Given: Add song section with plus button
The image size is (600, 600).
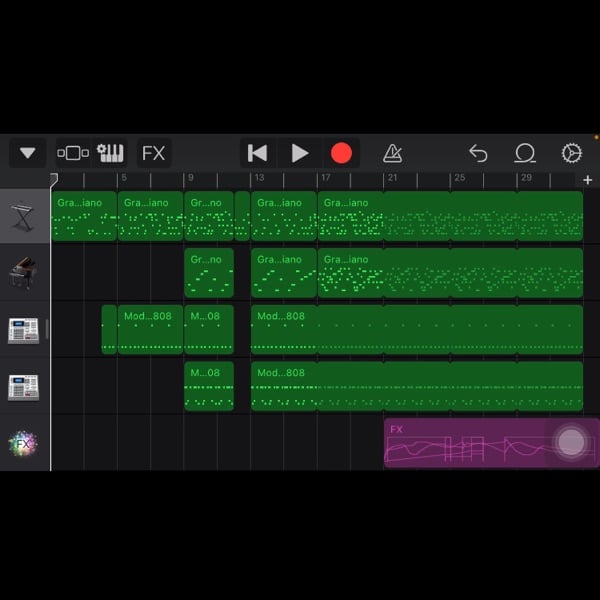Looking at the screenshot, I should pyautogui.click(x=587, y=180).
